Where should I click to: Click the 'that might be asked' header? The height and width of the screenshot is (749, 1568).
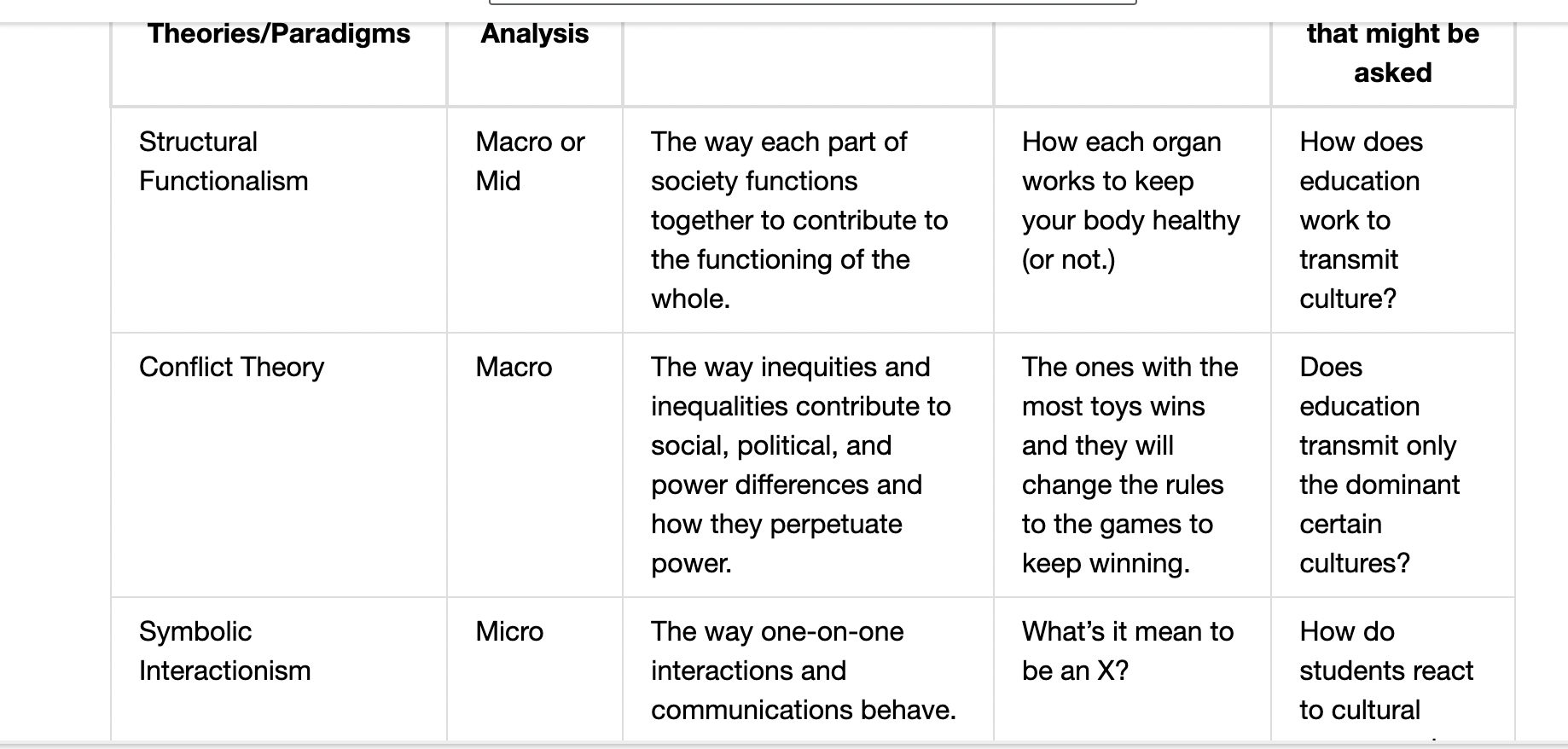[x=1393, y=55]
